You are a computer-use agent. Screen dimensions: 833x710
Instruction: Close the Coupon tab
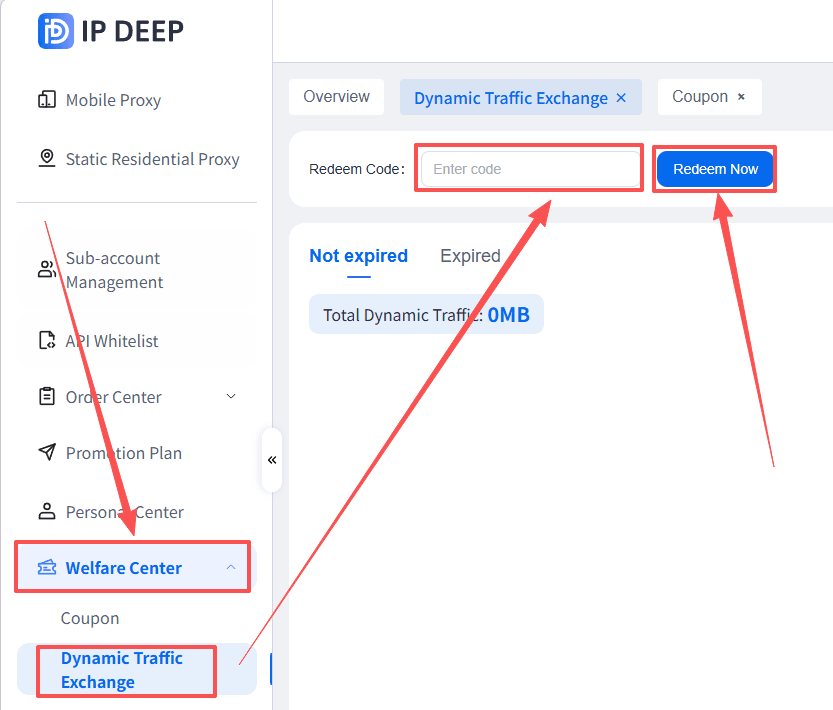(741, 97)
